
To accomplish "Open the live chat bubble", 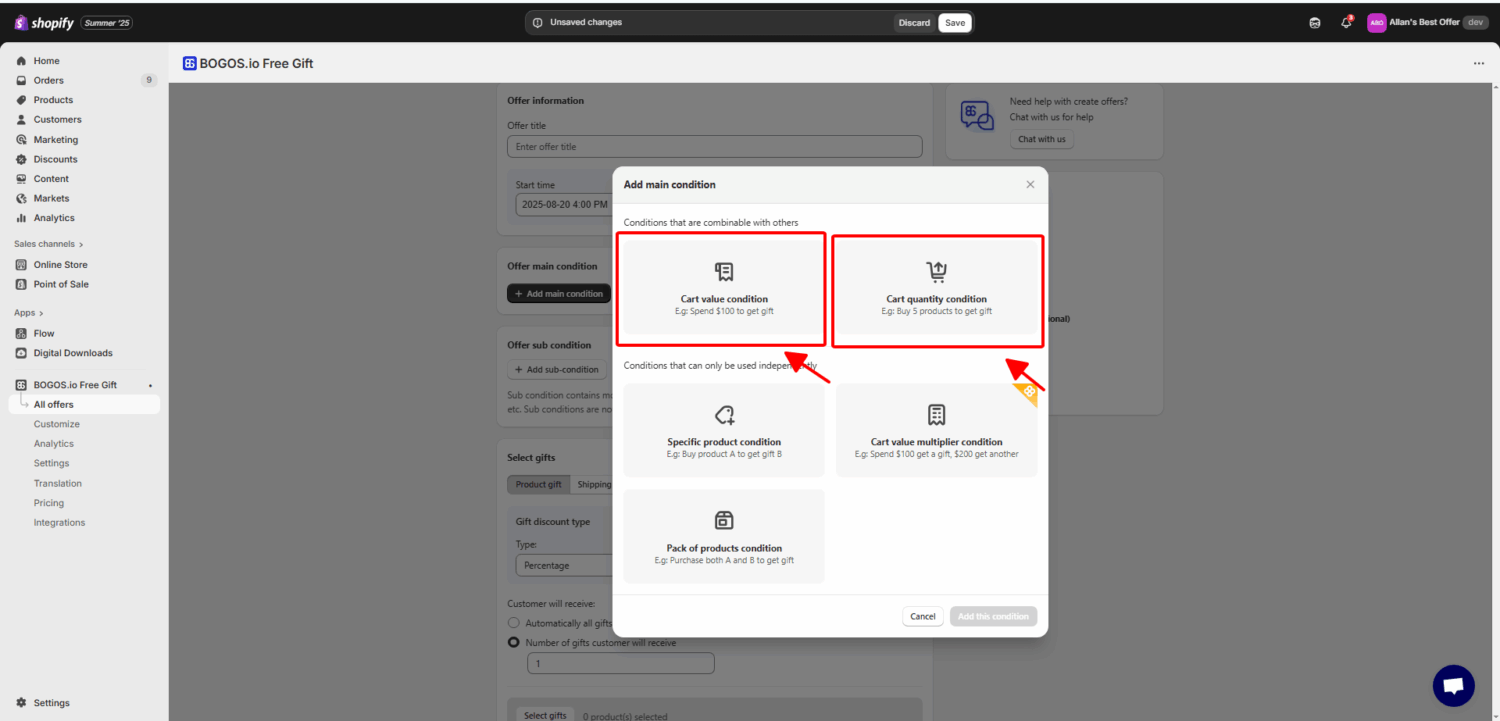I will pos(1453,686).
